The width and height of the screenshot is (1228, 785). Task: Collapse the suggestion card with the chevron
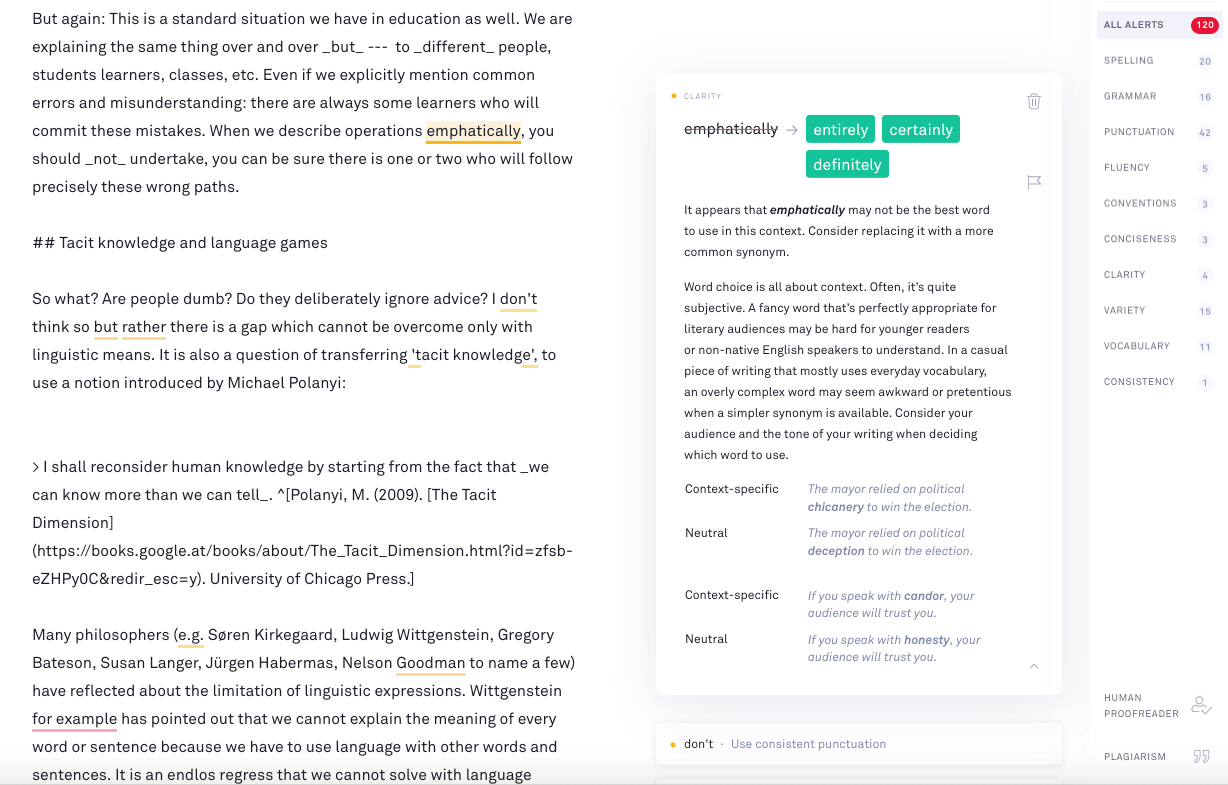click(x=1034, y=666)
